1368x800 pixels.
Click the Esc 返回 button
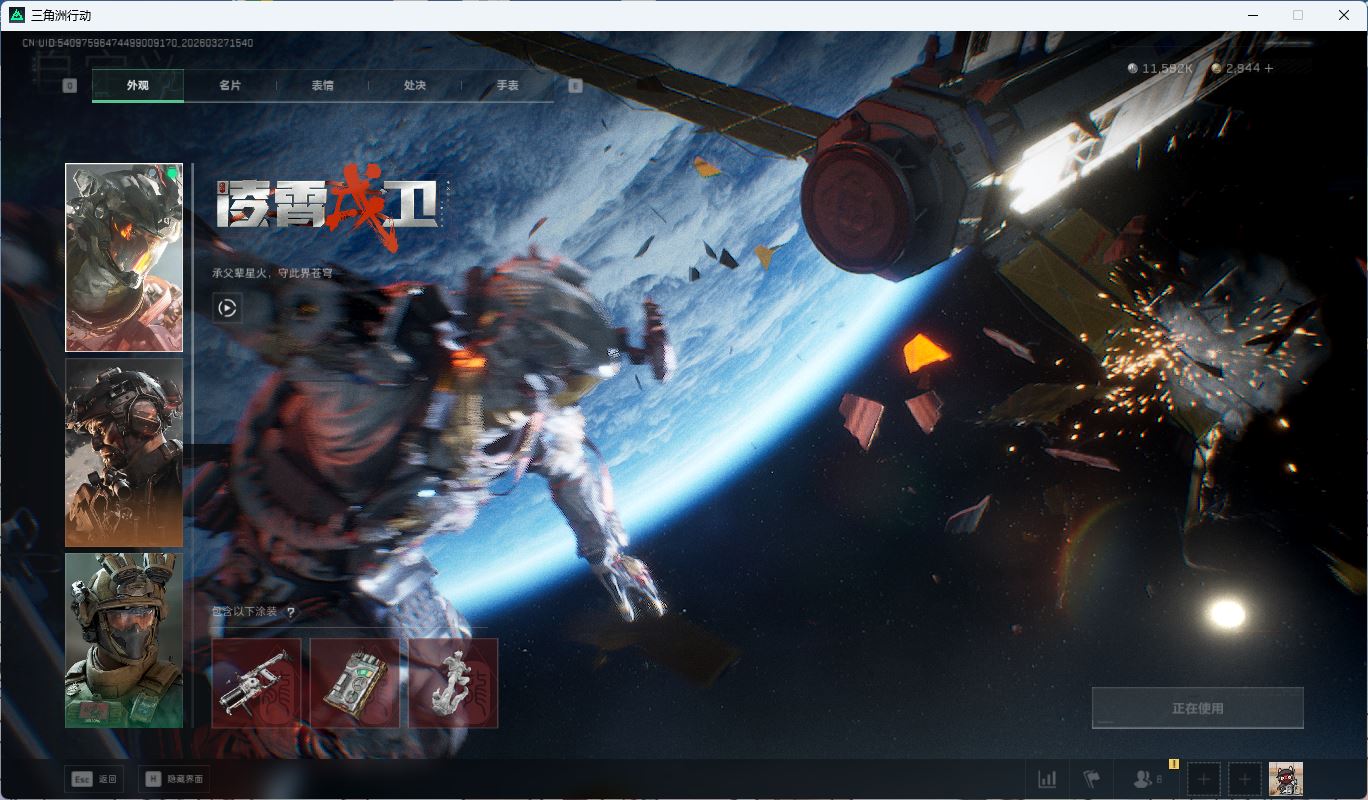point(94,779)
